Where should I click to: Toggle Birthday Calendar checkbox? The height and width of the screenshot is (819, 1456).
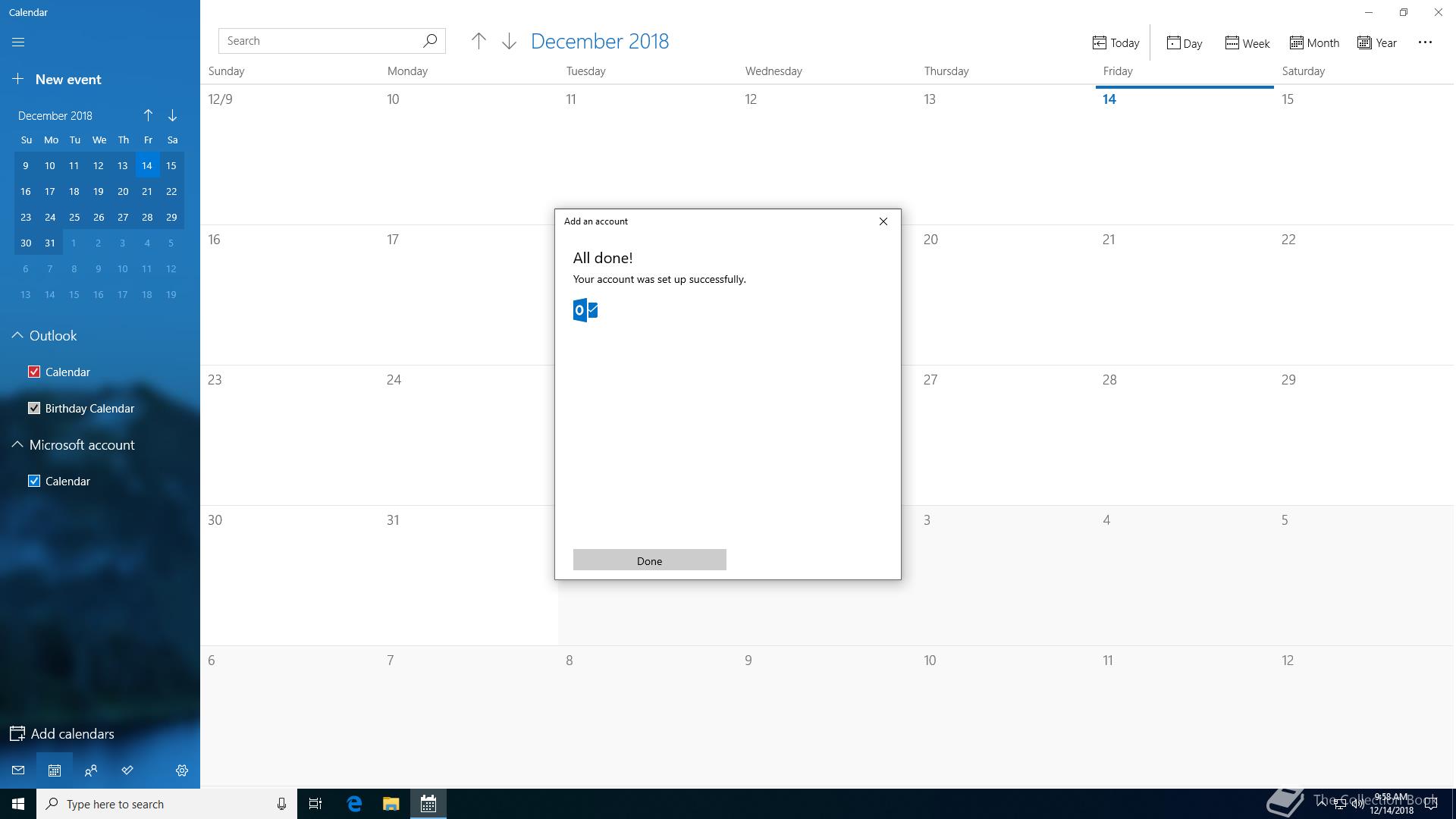point(34,408)
